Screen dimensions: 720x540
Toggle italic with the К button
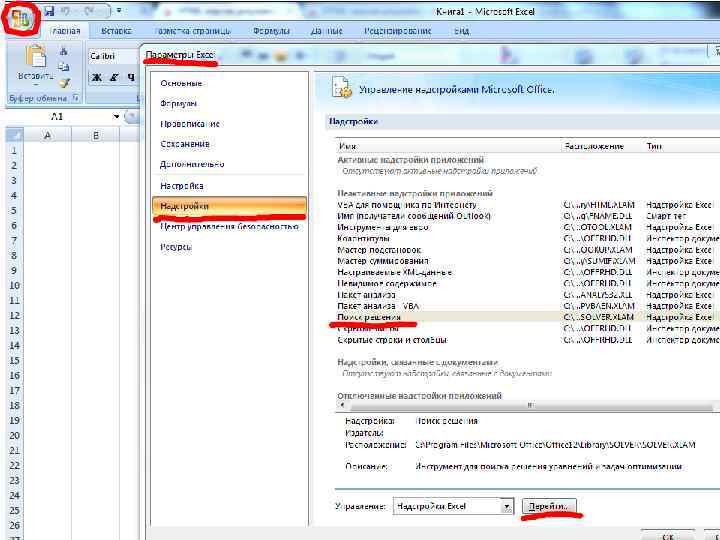coord(114,77)
